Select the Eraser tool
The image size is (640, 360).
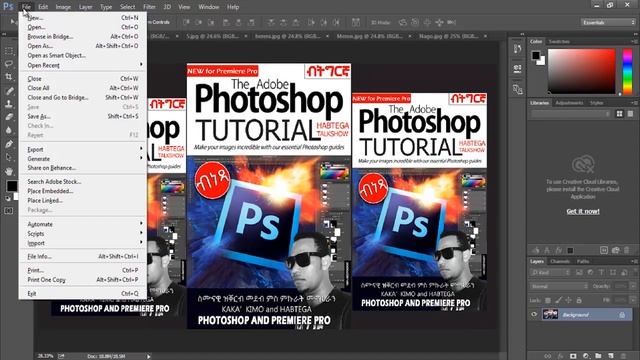pyautogui.click(x=9, y=117)
